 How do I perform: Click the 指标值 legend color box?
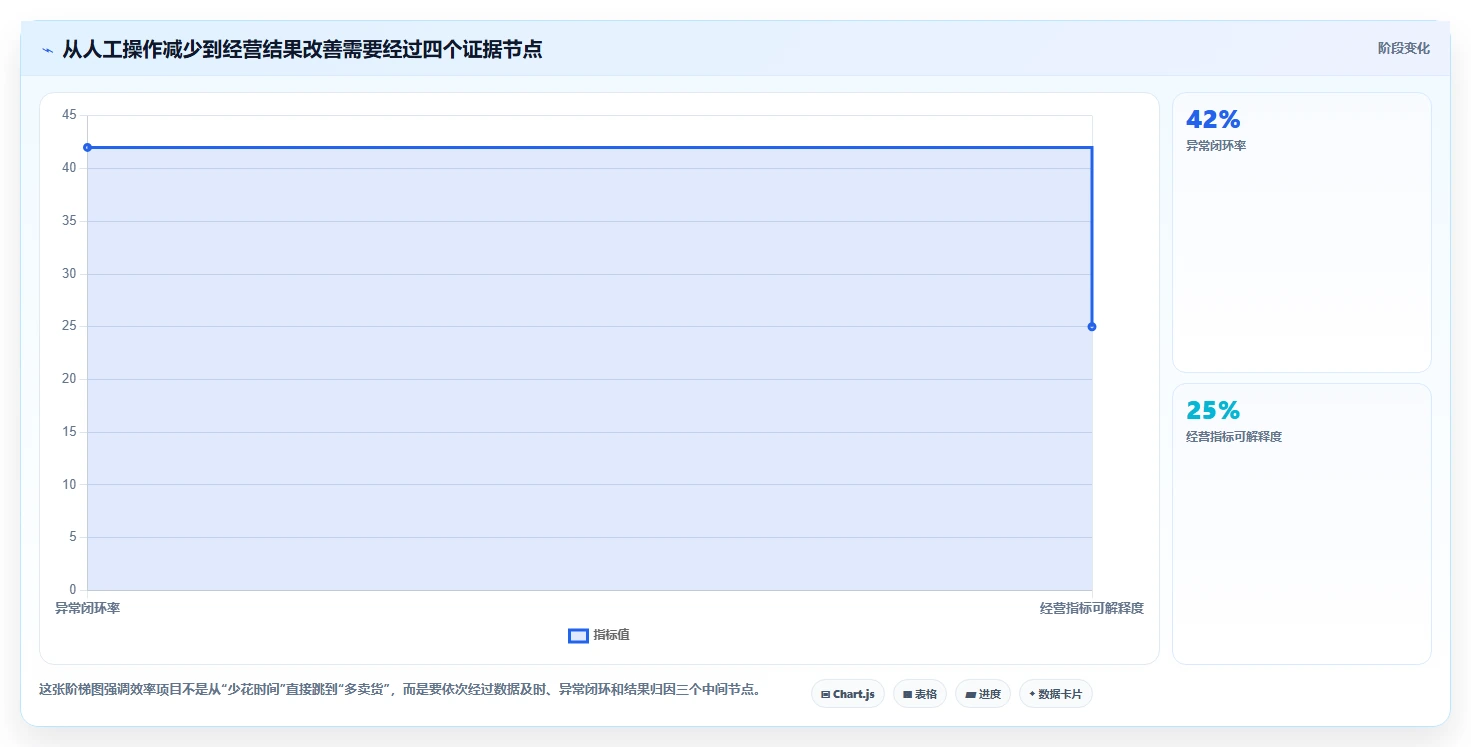[x=578, y=636]
